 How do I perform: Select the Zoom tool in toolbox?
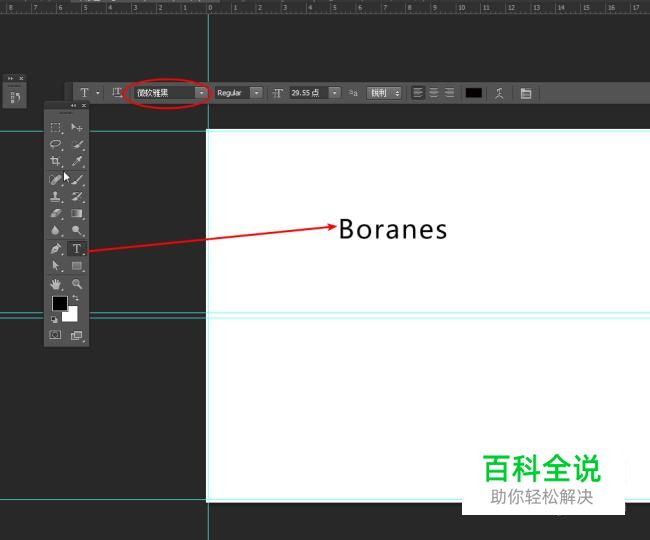click(x=77, y=284)
